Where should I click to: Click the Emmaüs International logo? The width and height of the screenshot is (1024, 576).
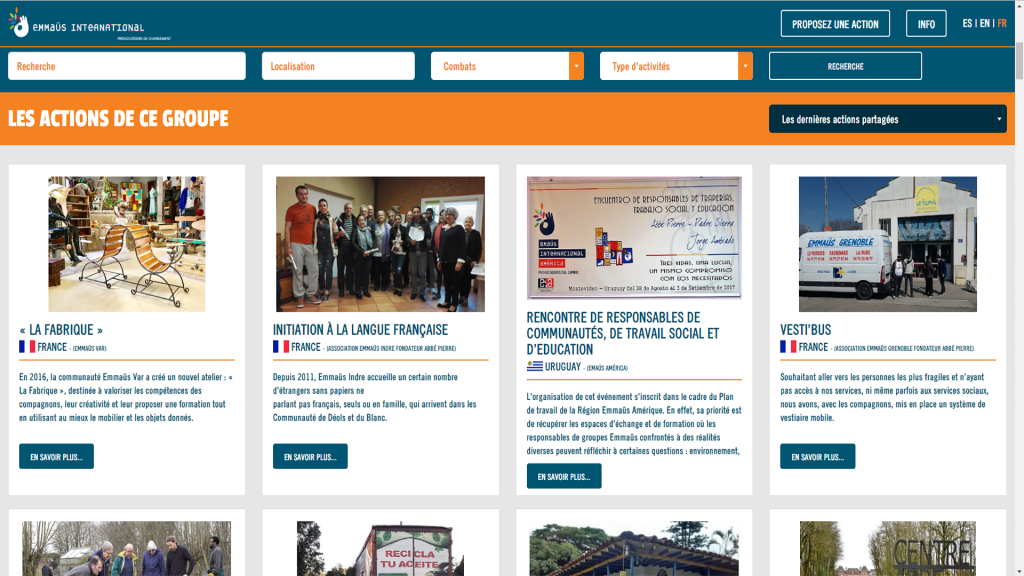click(x=89, y=25)
